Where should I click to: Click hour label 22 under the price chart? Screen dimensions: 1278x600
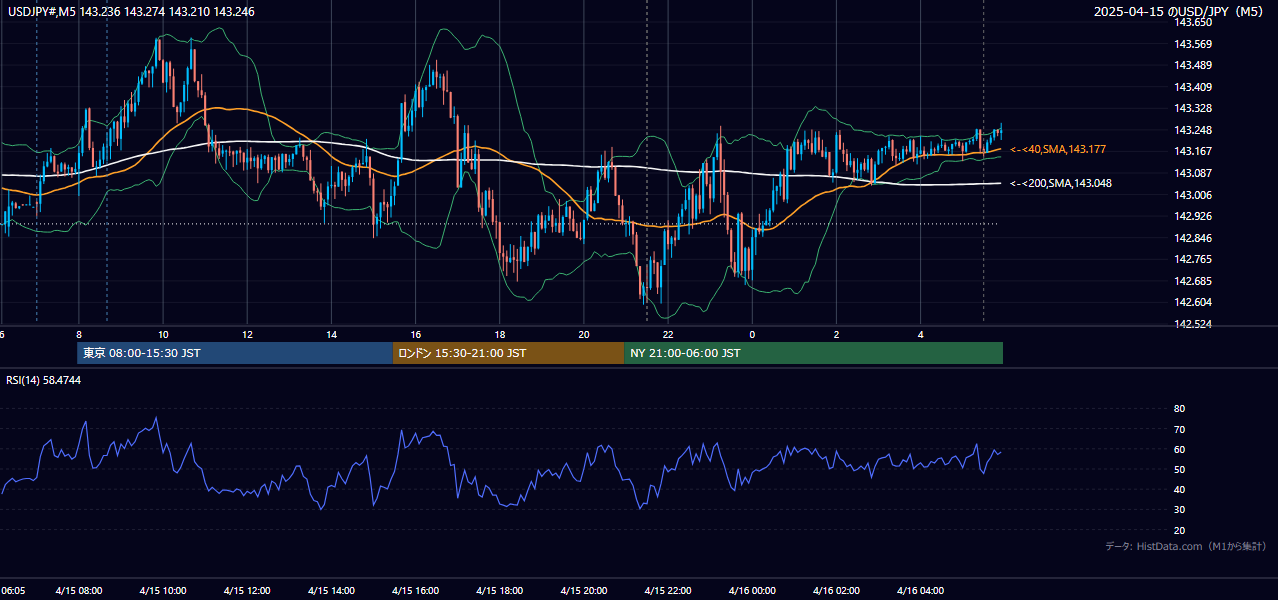pos(668,334)
